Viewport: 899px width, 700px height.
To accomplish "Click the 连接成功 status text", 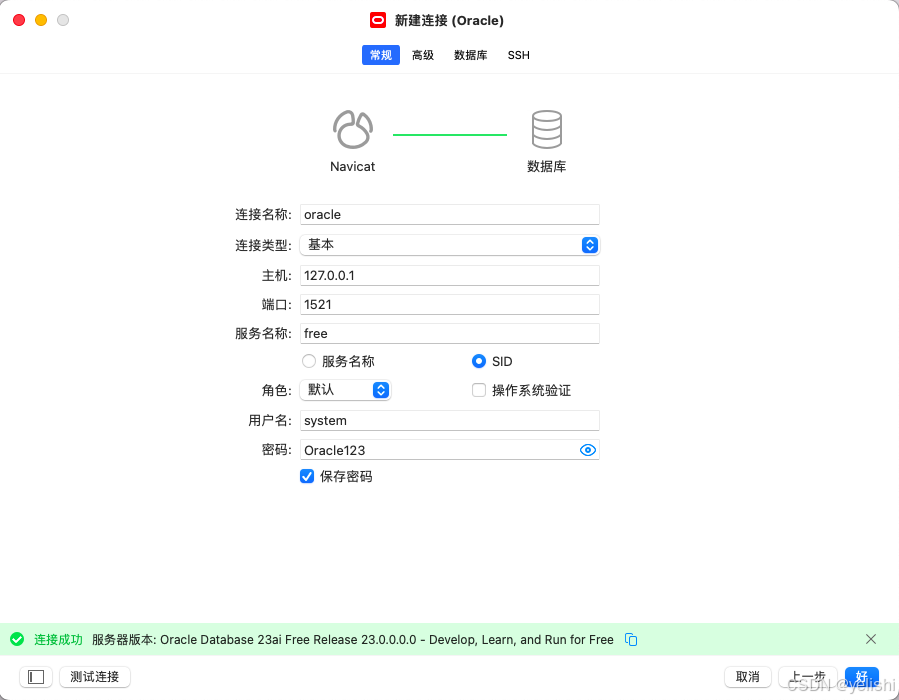I will [58, 639].
